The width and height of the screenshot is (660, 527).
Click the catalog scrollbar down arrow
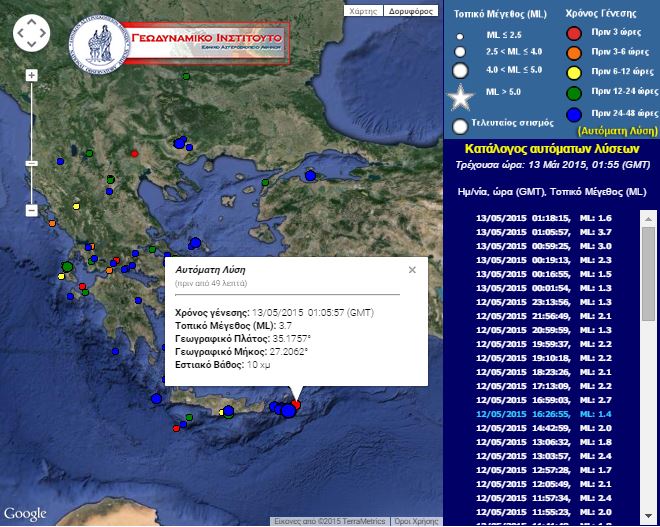648,516
